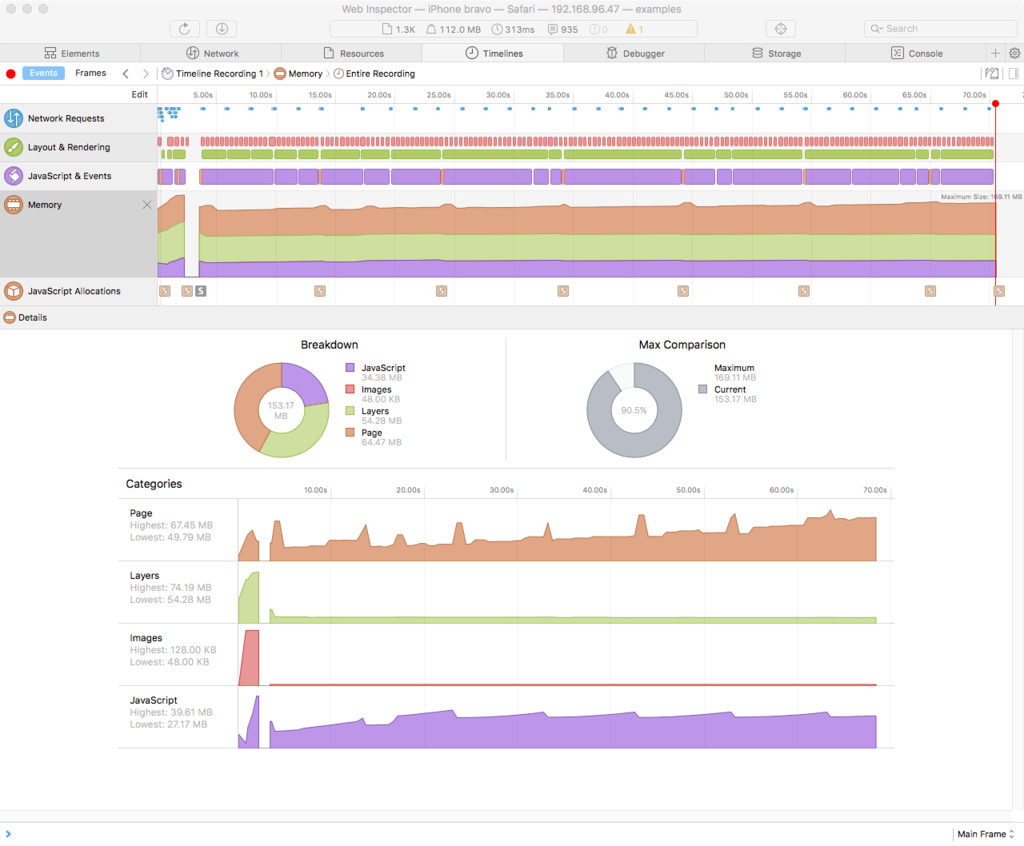
Task: Select the JavaScript Allocations timeline row
Action: tap(78, 291)
